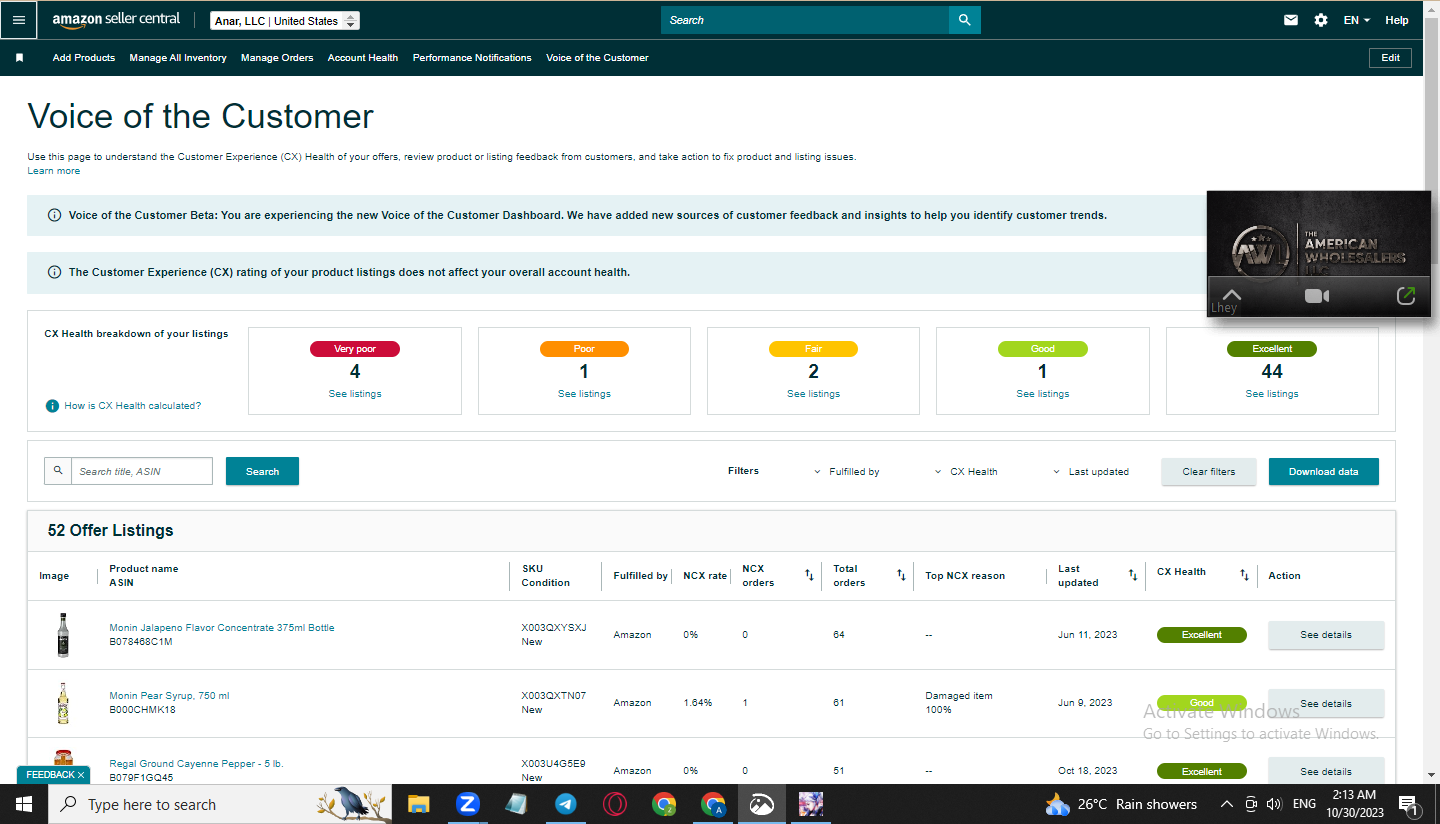Viewport: 1440px width, 824px height.
Task: Expand the Last updated filter dropdown
Action: click(1091, 472)
